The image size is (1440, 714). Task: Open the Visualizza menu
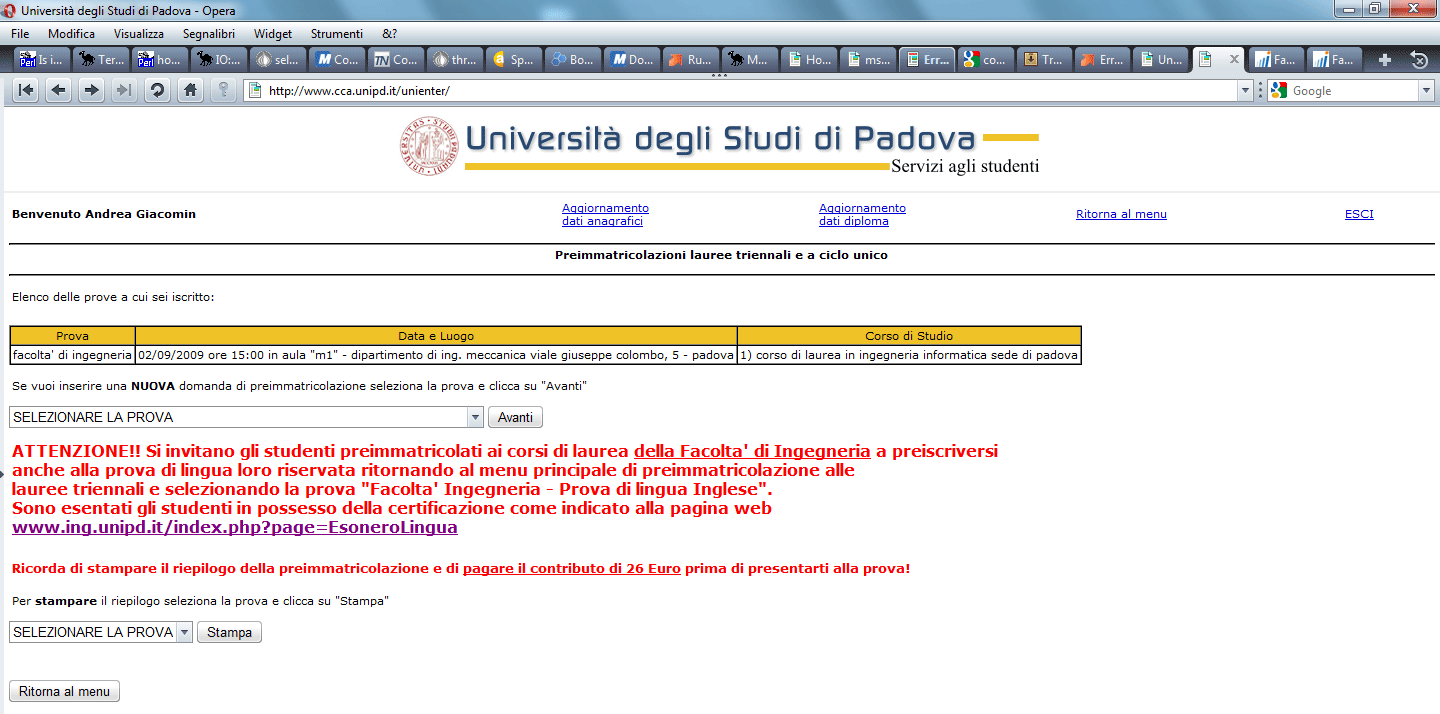coord(138,33)
